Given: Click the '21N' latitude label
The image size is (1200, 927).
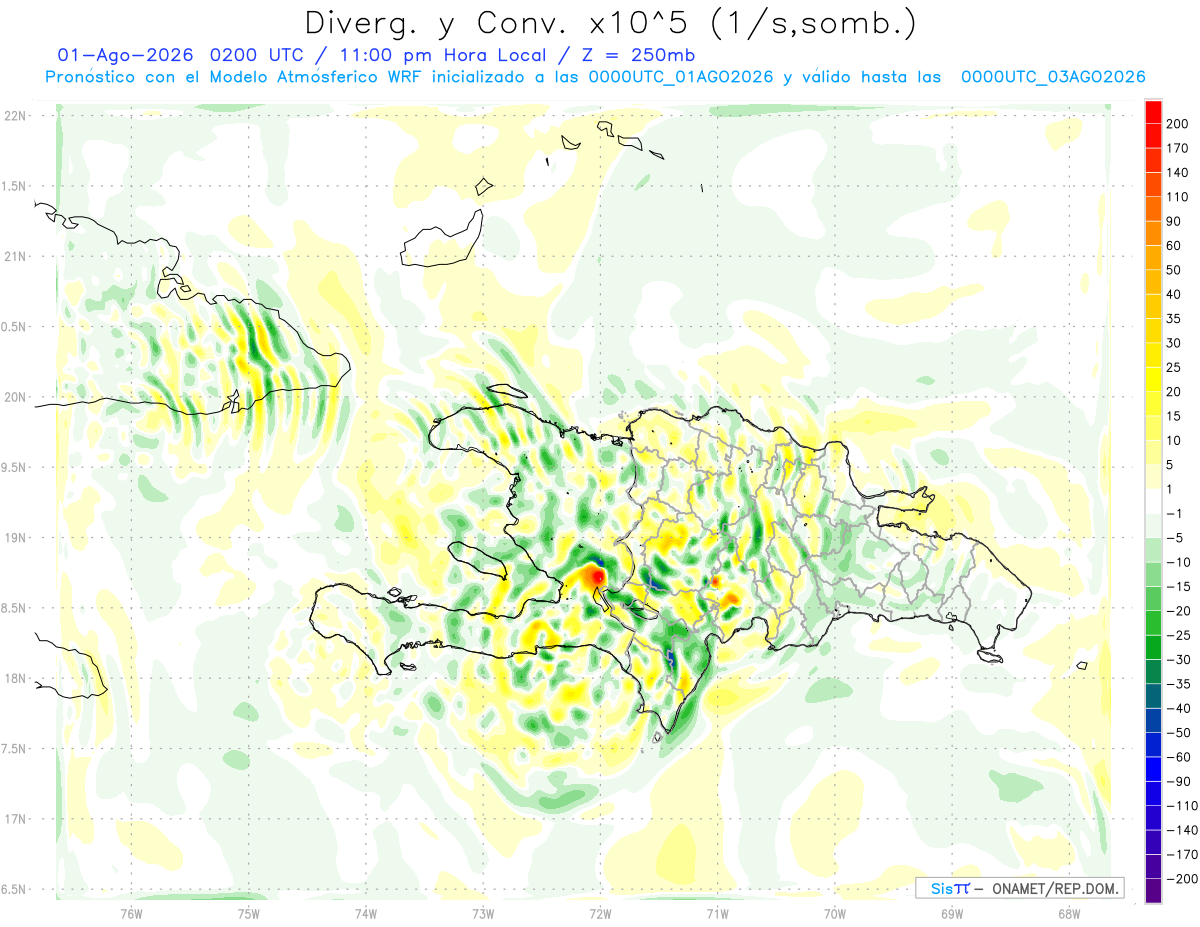Looking at the screenshot, I should pos(15,257).
